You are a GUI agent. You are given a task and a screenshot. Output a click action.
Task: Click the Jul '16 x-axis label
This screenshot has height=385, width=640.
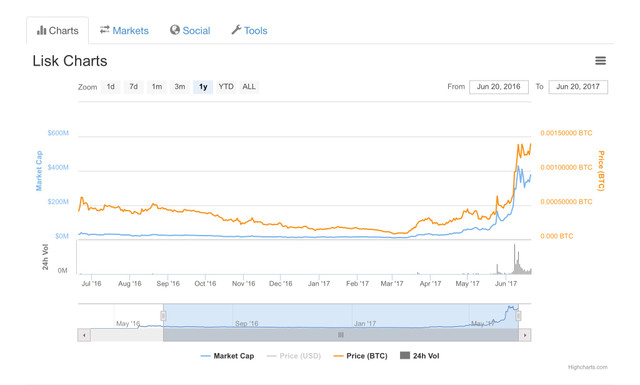(x=91, y=284)
